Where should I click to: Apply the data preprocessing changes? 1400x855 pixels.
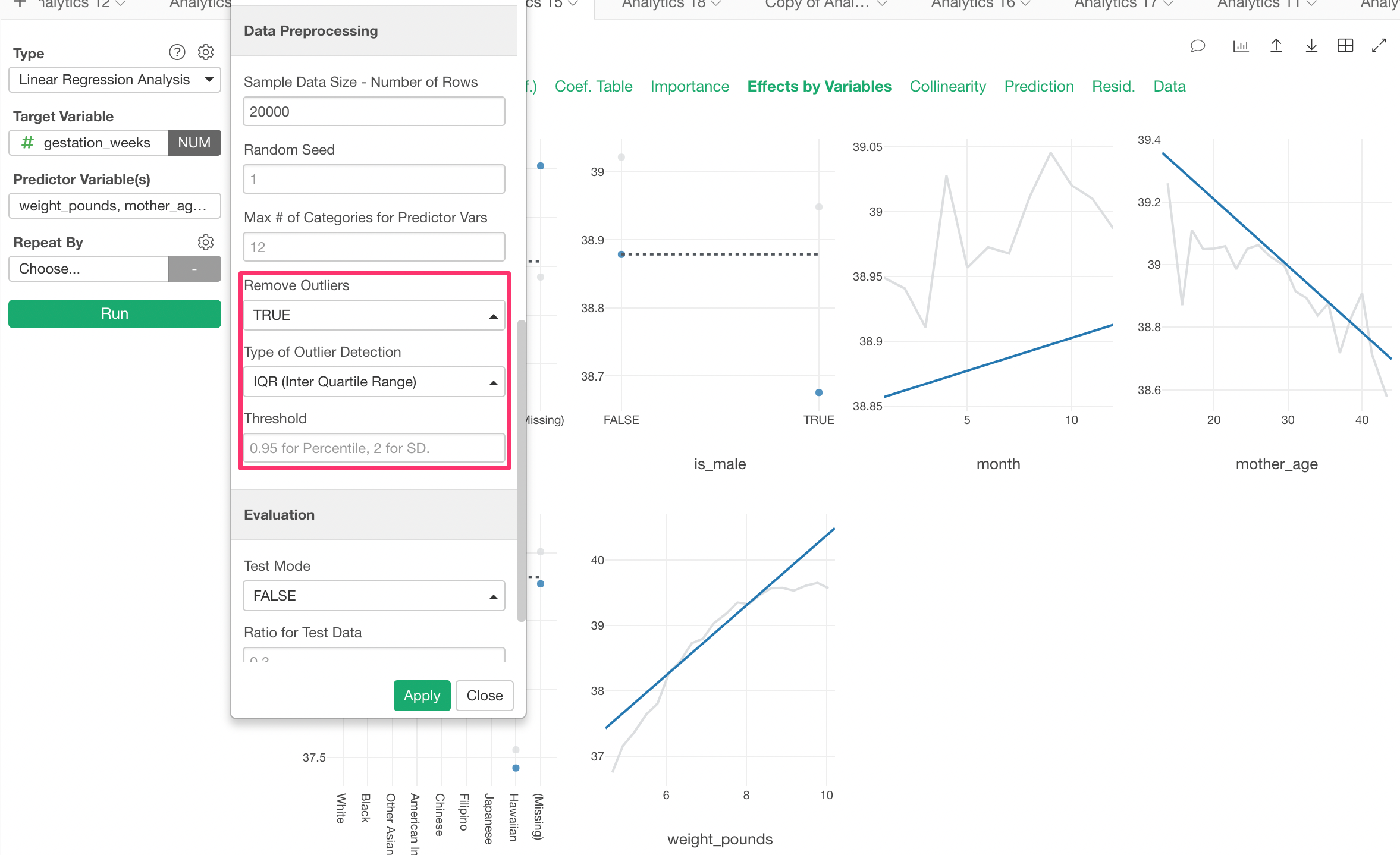422,695
